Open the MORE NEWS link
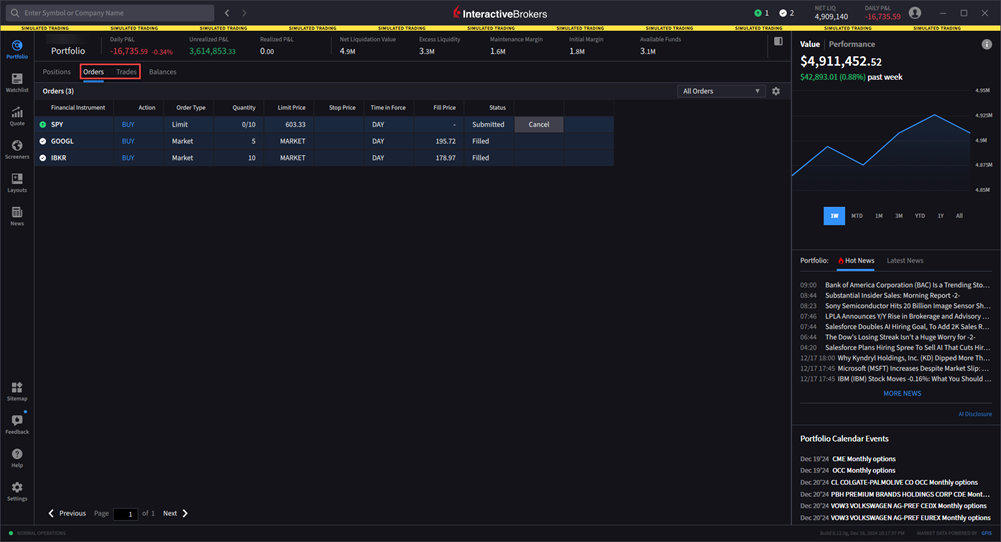The height and width of the screenshot is (542, 1001). 902,393
